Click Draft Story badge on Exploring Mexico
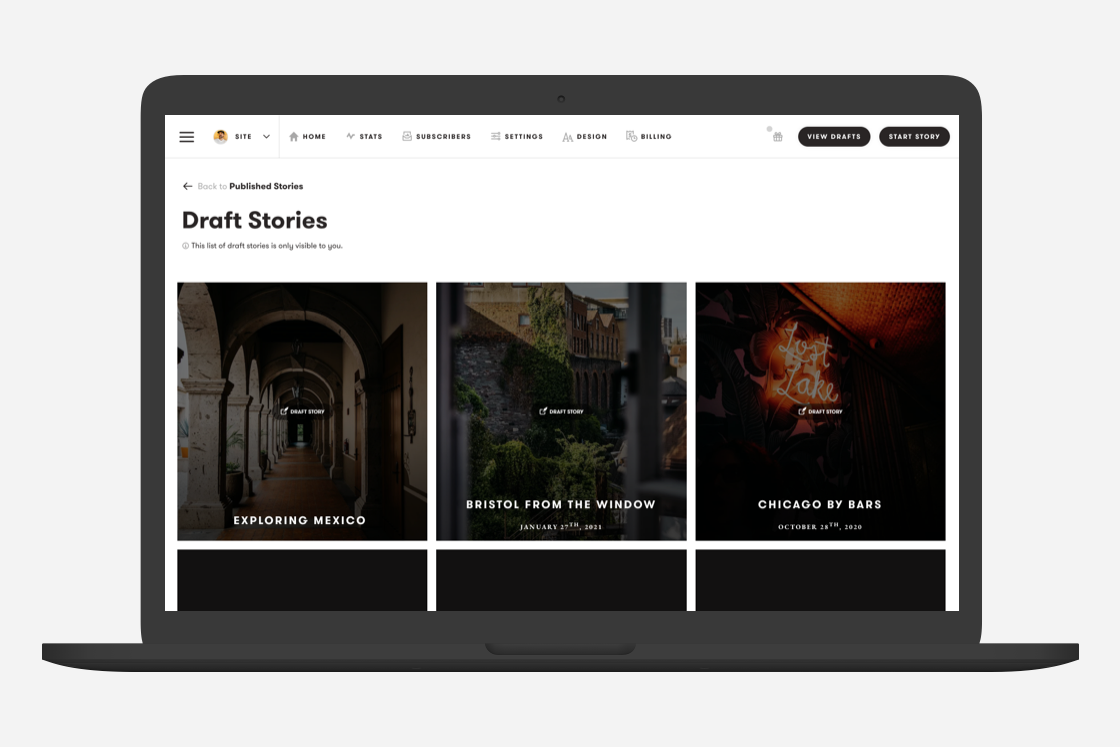 302,411
